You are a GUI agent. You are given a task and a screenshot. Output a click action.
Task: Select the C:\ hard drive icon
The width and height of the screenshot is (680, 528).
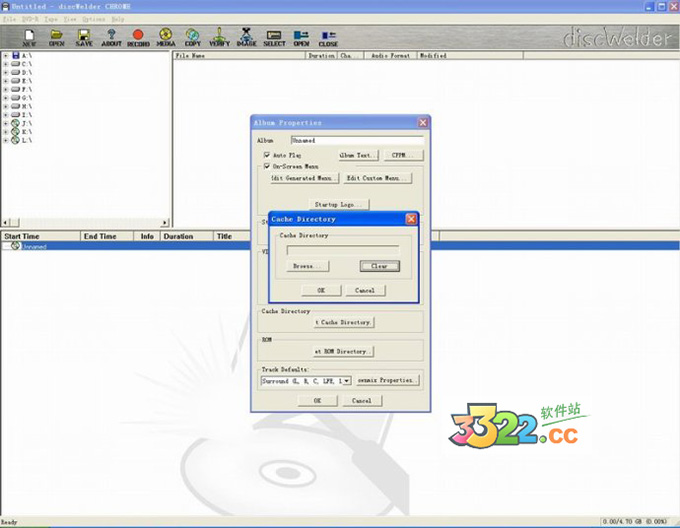tap(16, 64)
